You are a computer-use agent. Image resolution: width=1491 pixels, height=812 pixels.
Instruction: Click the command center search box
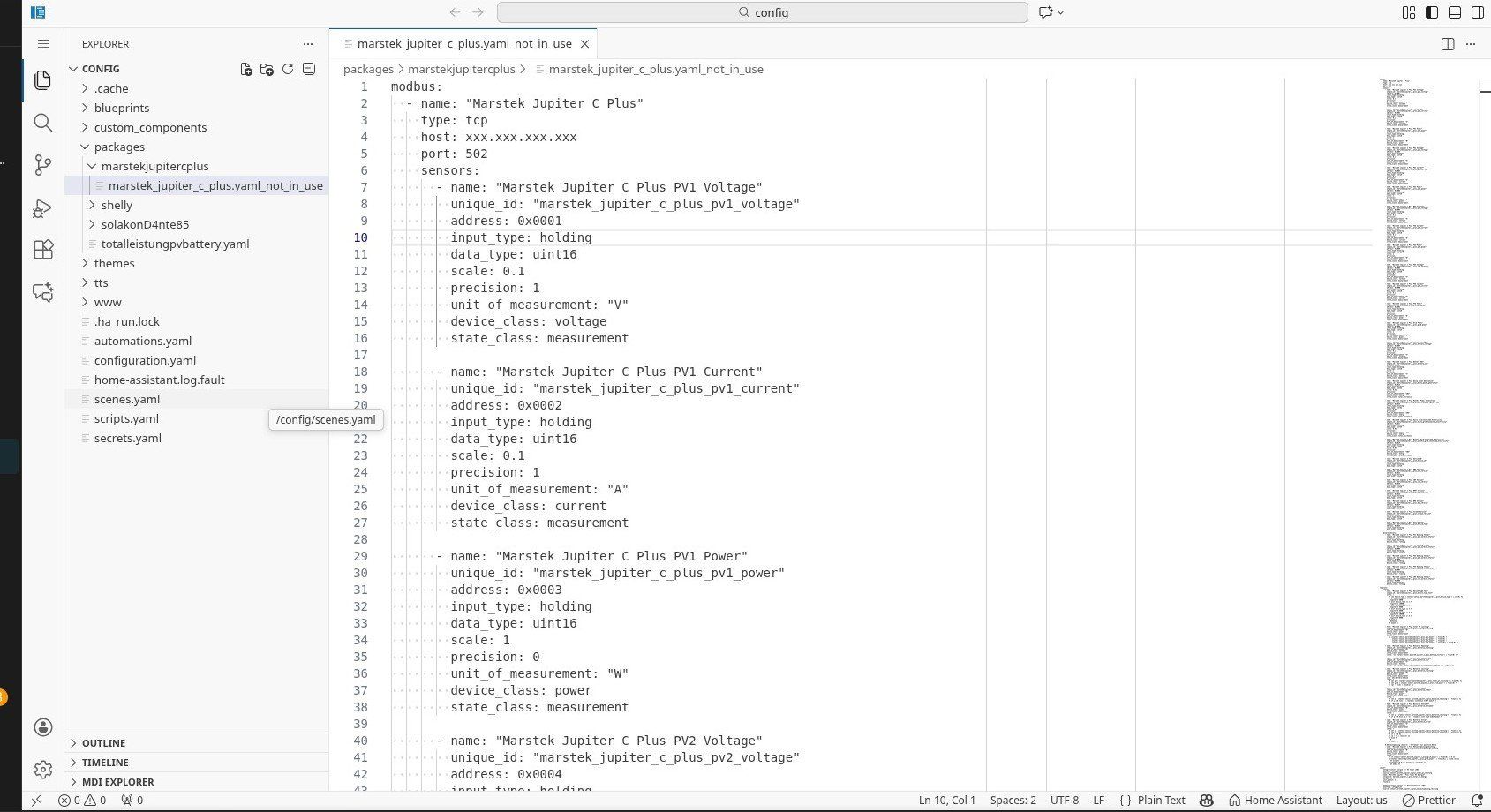(x=763, y=12)
